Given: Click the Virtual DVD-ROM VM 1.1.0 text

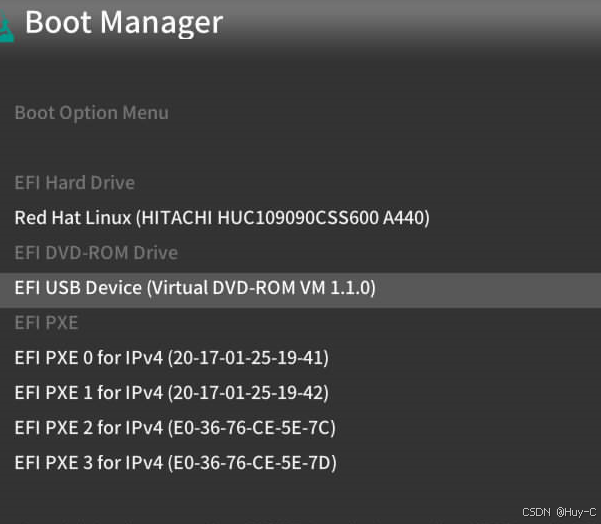Looking at the screenshot, I should [x=262, y=288].
